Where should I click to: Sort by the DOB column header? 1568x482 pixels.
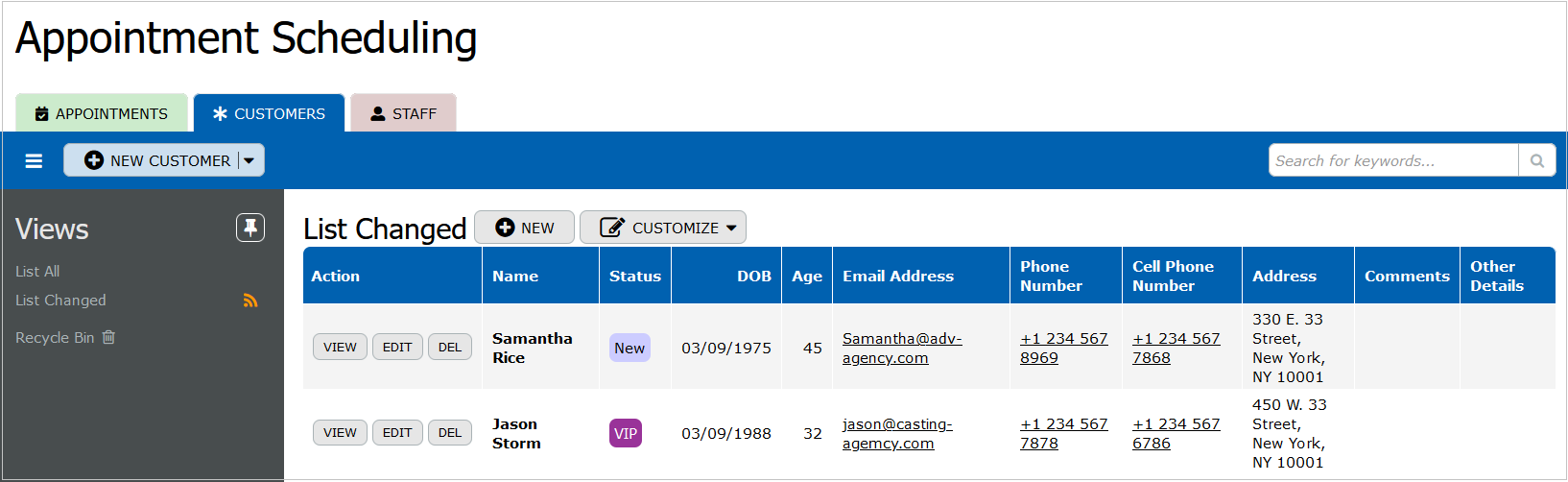click(753, 277)
